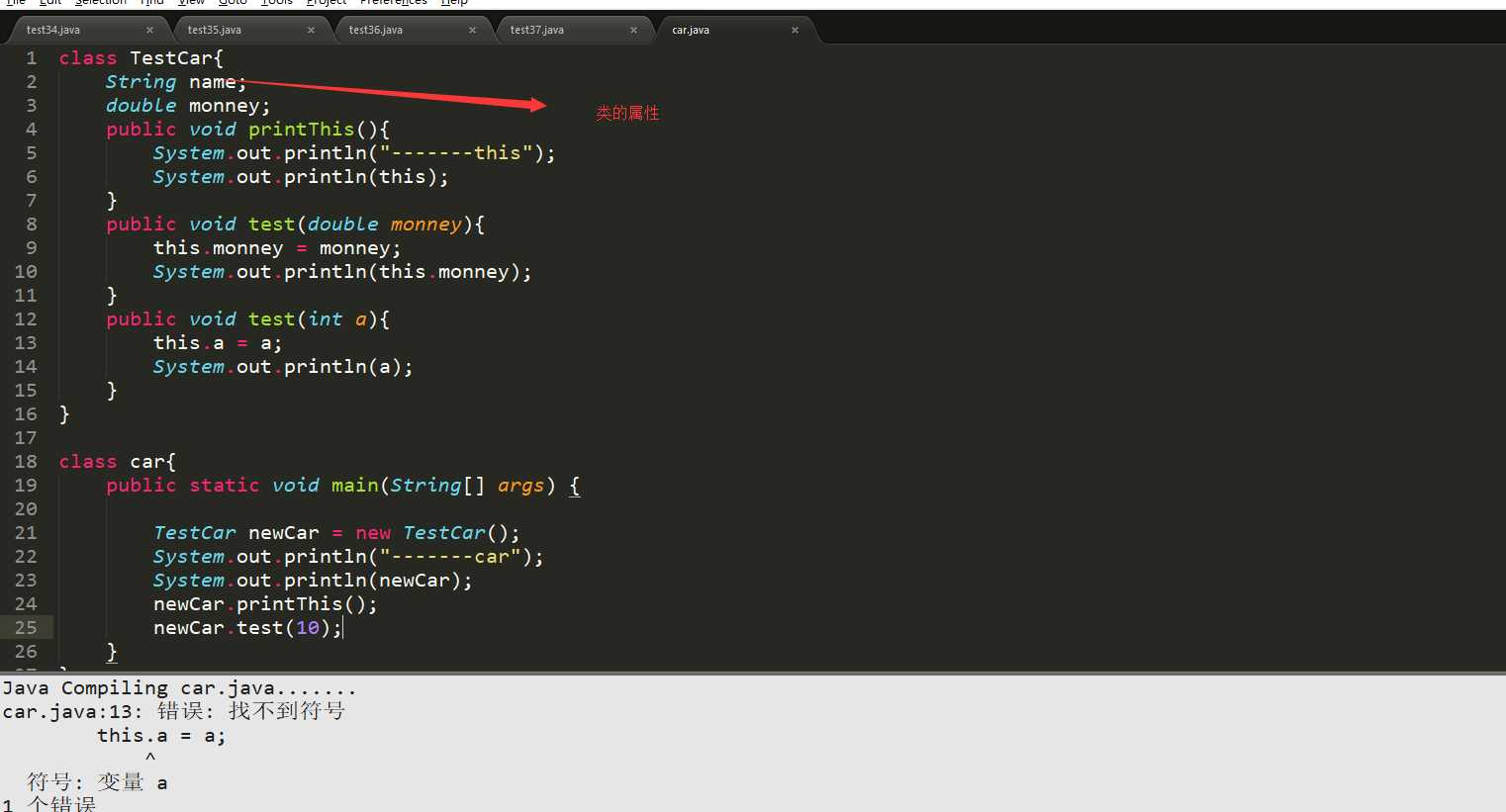The image size is (1506, 812).
Task: Click 'System.out.println(newCar);' on line 23
Action: (313, 581)
